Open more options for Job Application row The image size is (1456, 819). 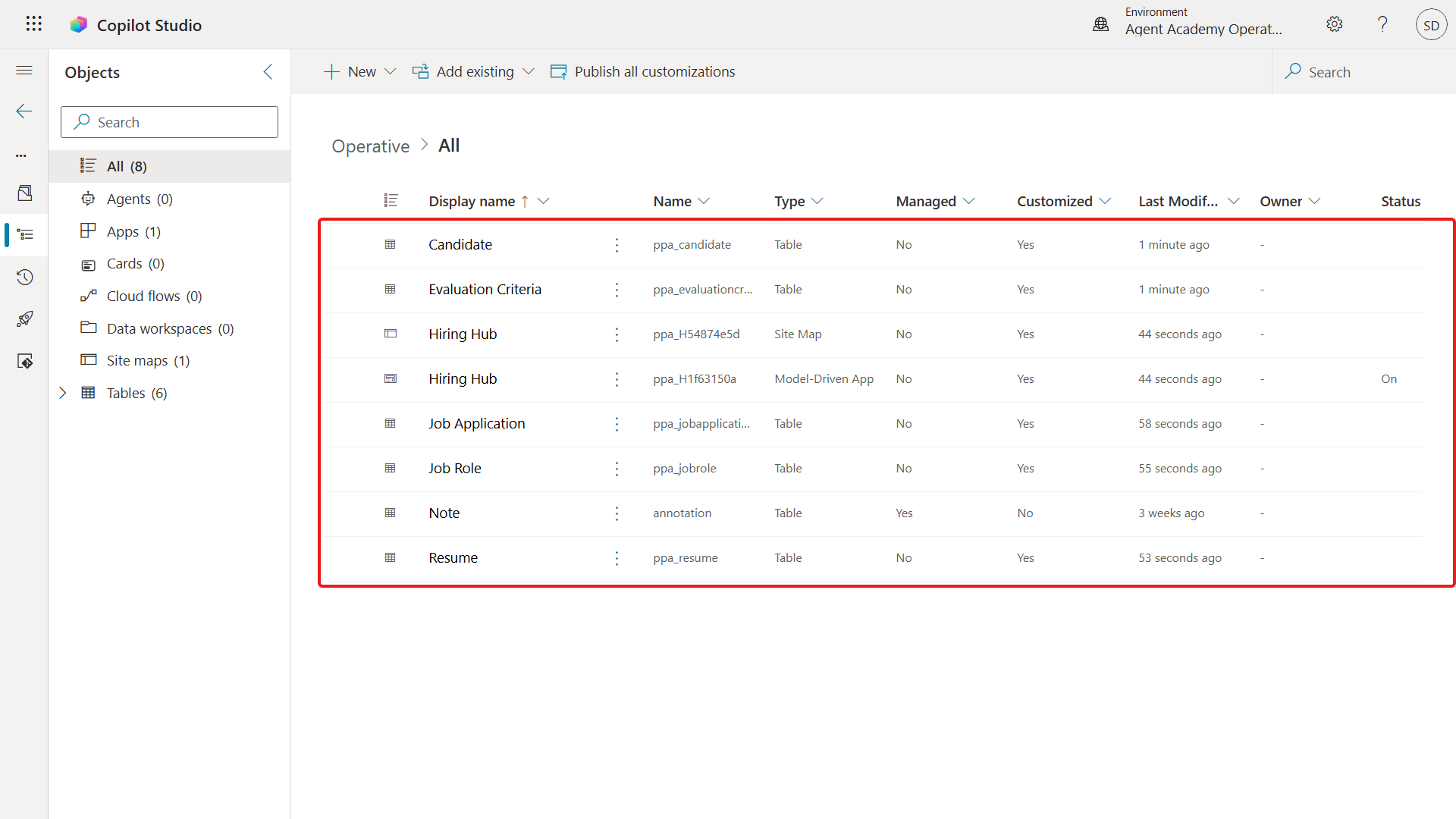click(x=617, y=424)
